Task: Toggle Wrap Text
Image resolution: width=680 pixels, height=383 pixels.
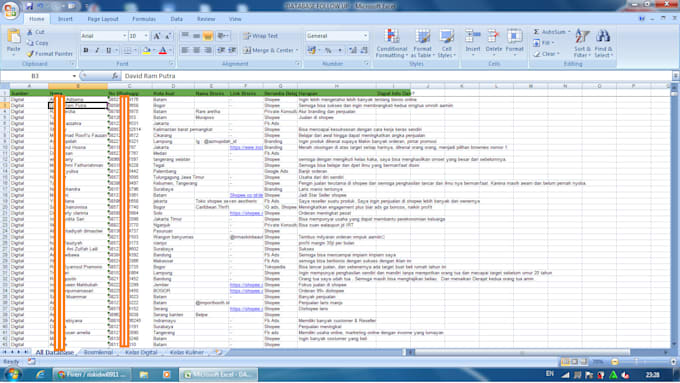Action: coord(261,36)
